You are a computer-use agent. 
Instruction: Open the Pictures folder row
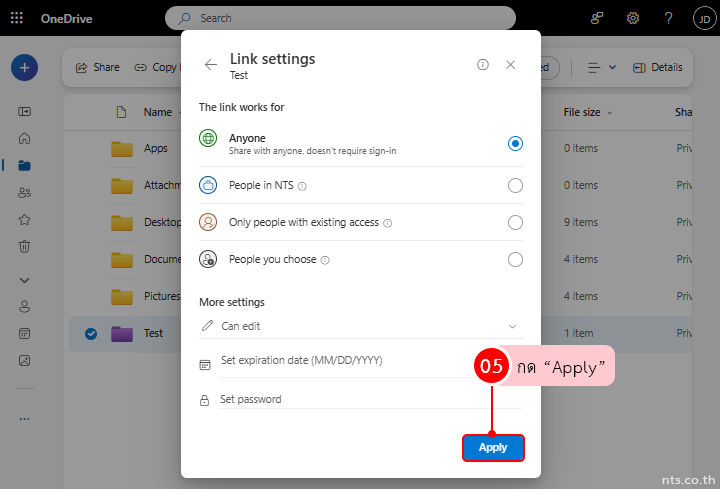click(162, 296)
